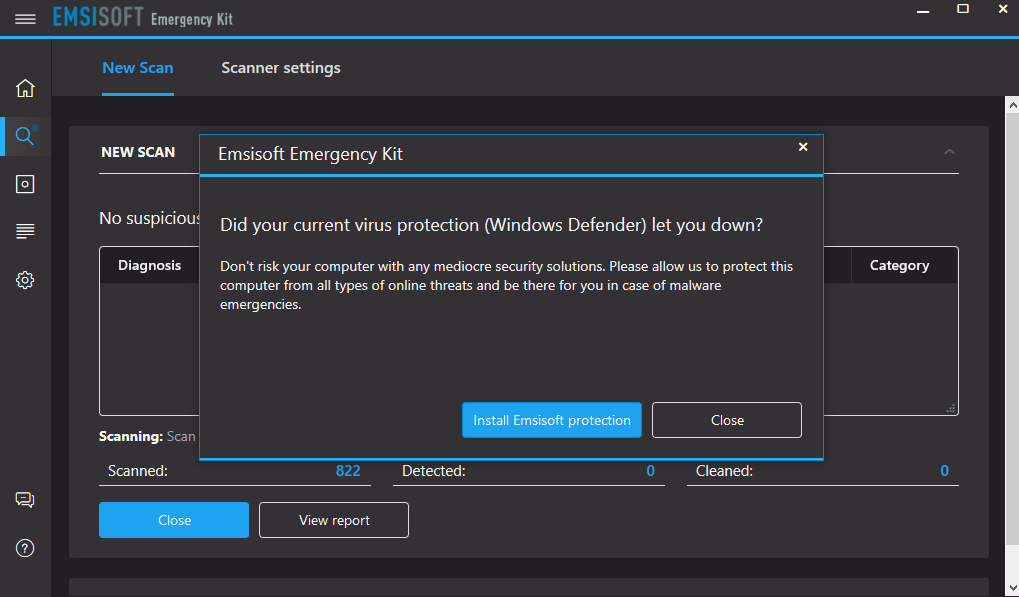Click the scrollbar up arrow
Image resolution: width=1019 pixels, height=597 pixels.
click(x=1011, y=104)
